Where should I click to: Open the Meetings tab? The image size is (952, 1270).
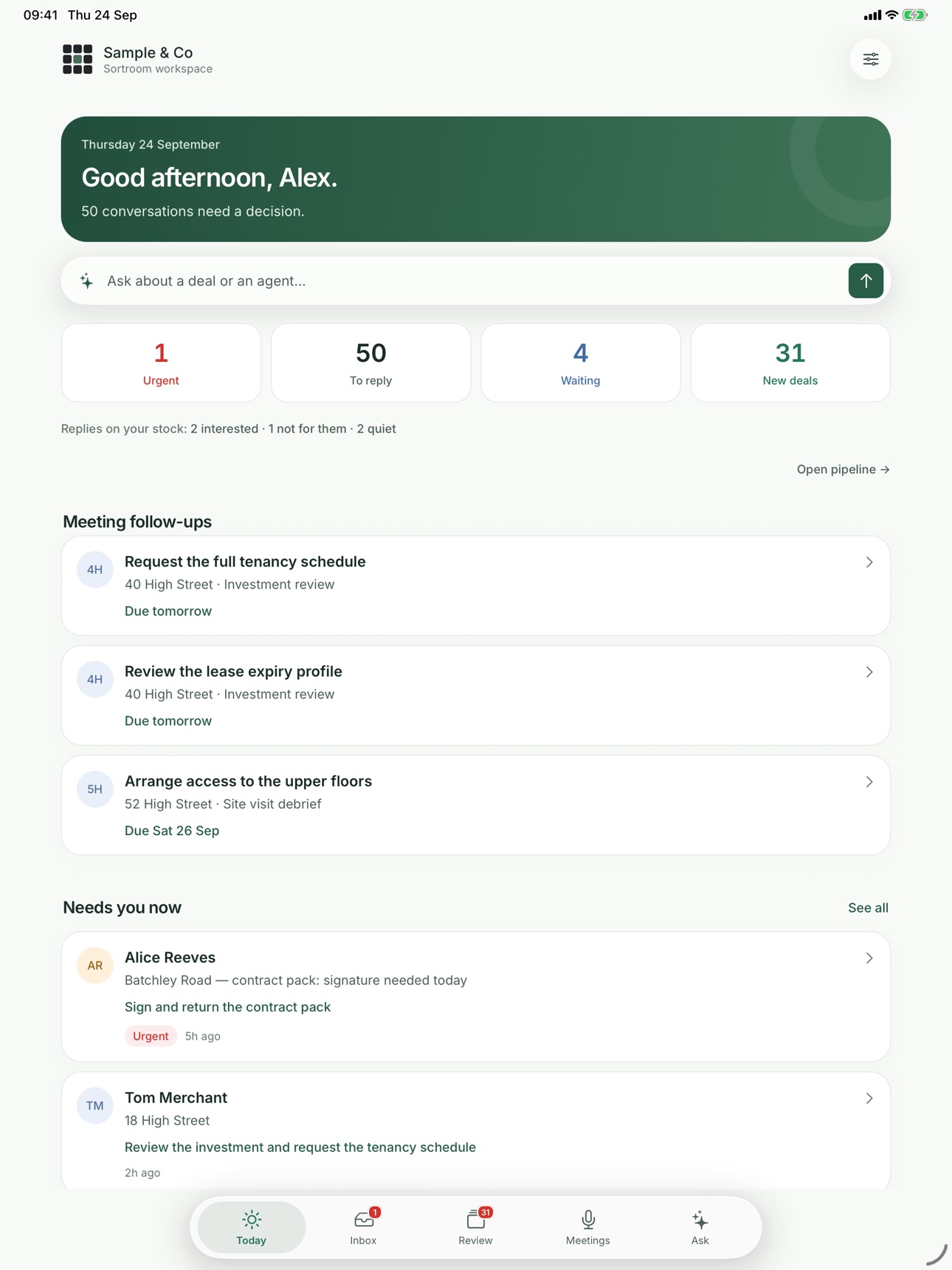click(588, 1228)
